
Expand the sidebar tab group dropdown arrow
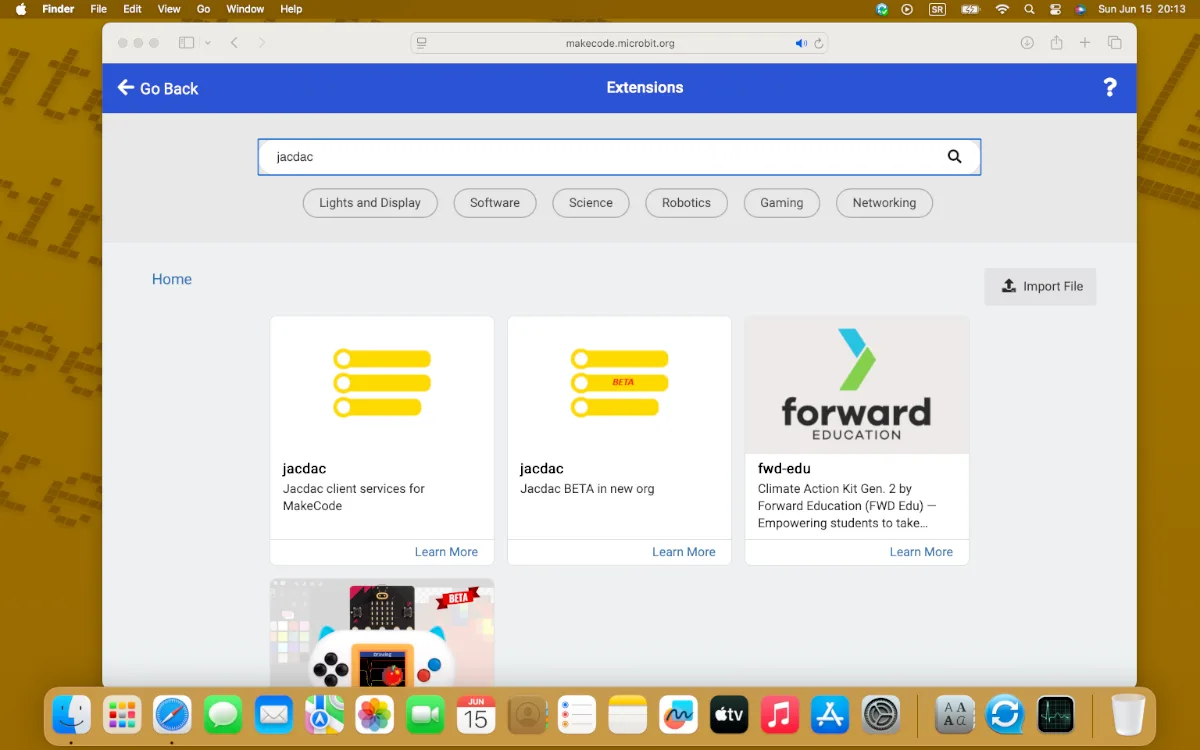(208, 43)
